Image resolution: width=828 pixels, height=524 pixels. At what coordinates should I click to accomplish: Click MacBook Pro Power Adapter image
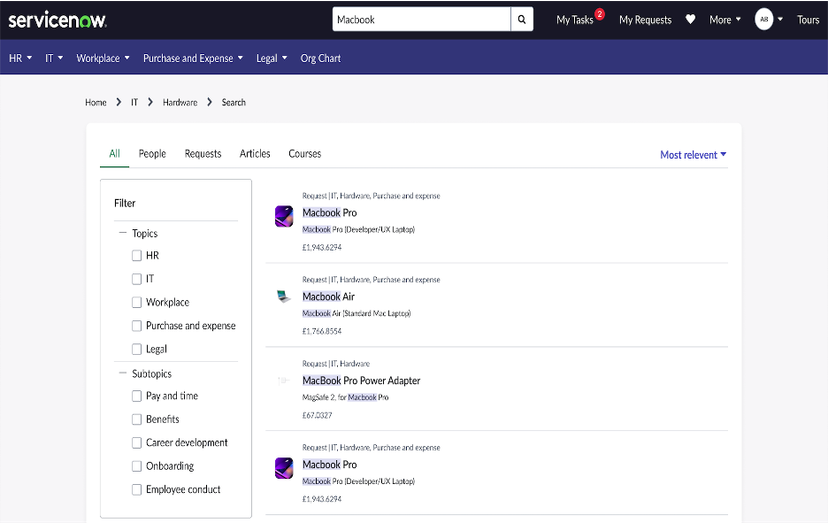pyautogui.click(x=284, y=380)
